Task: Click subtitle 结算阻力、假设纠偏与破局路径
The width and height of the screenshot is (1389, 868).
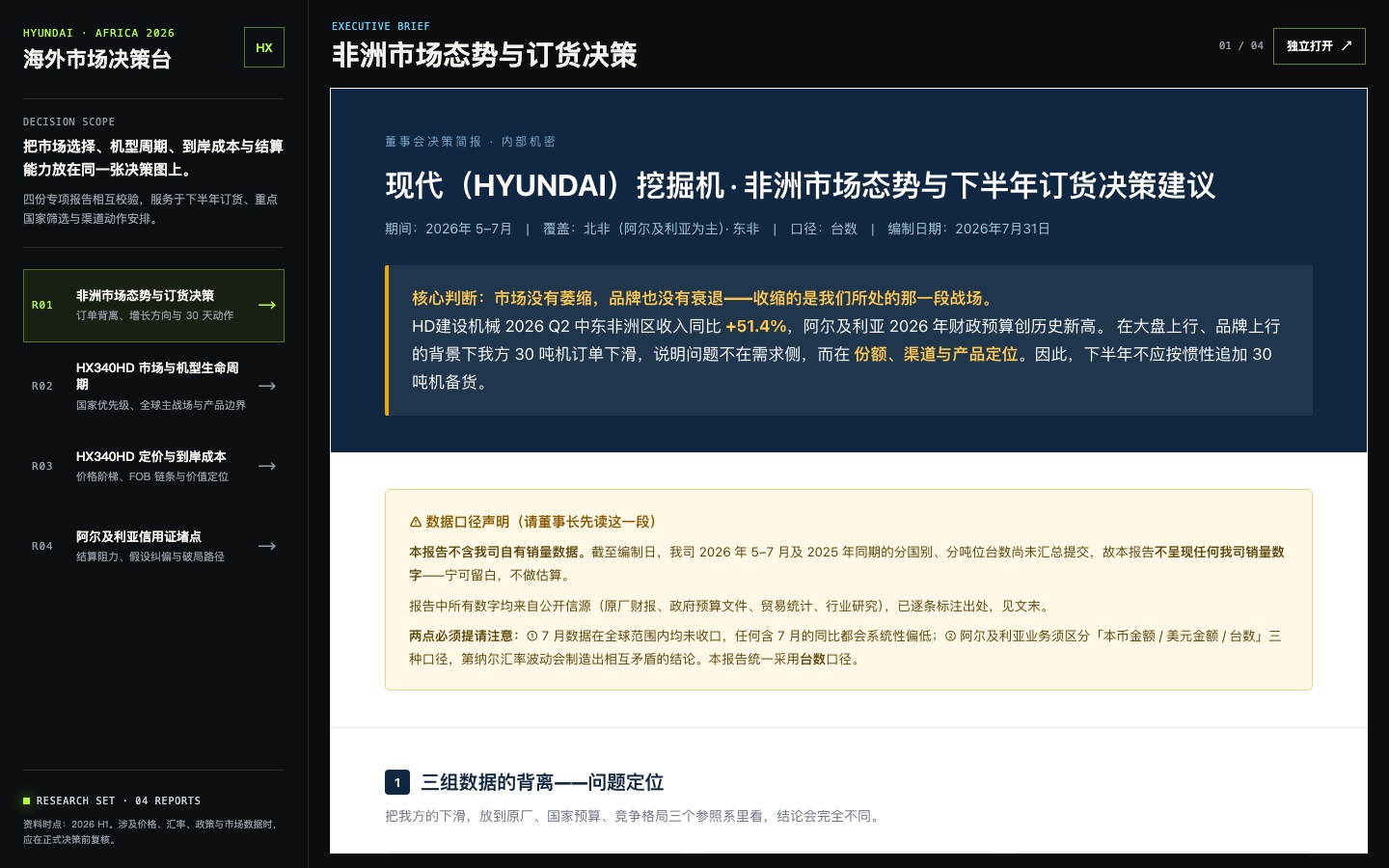Action: coord(150,556)
